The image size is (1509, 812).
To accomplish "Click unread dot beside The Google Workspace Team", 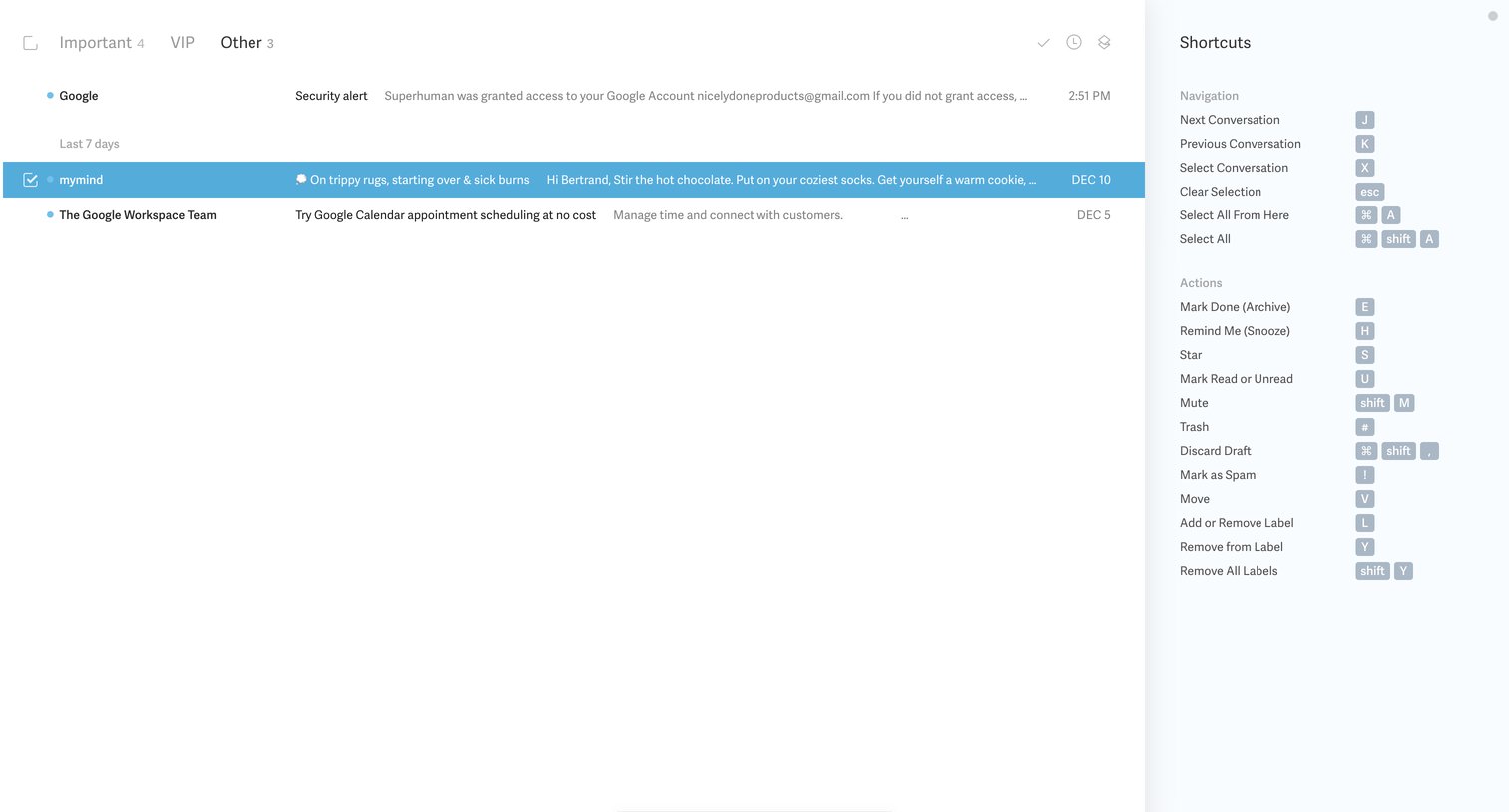I will [50, 215].
